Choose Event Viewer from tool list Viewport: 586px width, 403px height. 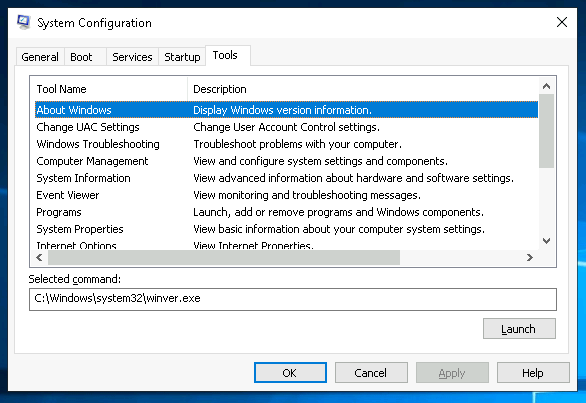point(286,195)
